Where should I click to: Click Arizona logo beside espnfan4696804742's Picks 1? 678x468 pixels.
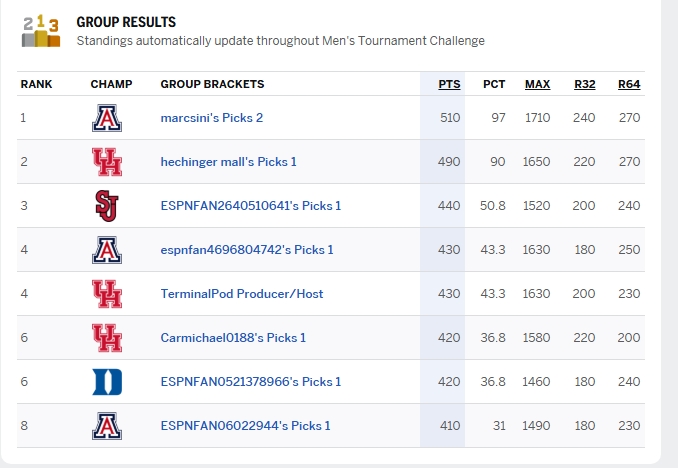point(106,250)
